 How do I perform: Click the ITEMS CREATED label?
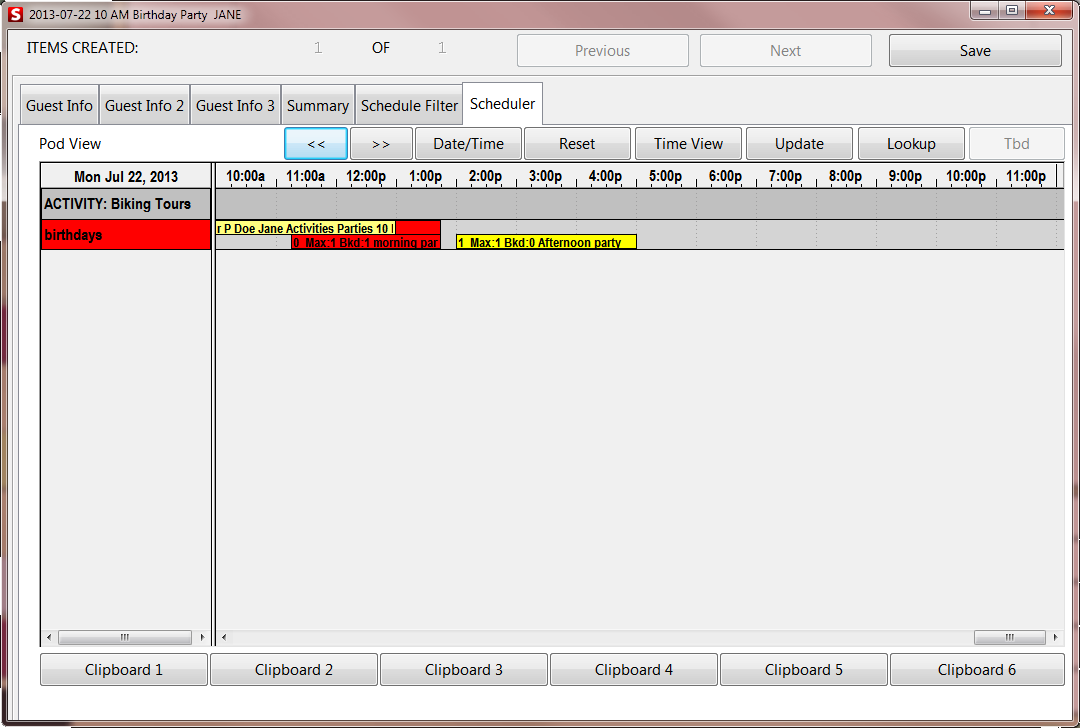(x=82, y=48)
